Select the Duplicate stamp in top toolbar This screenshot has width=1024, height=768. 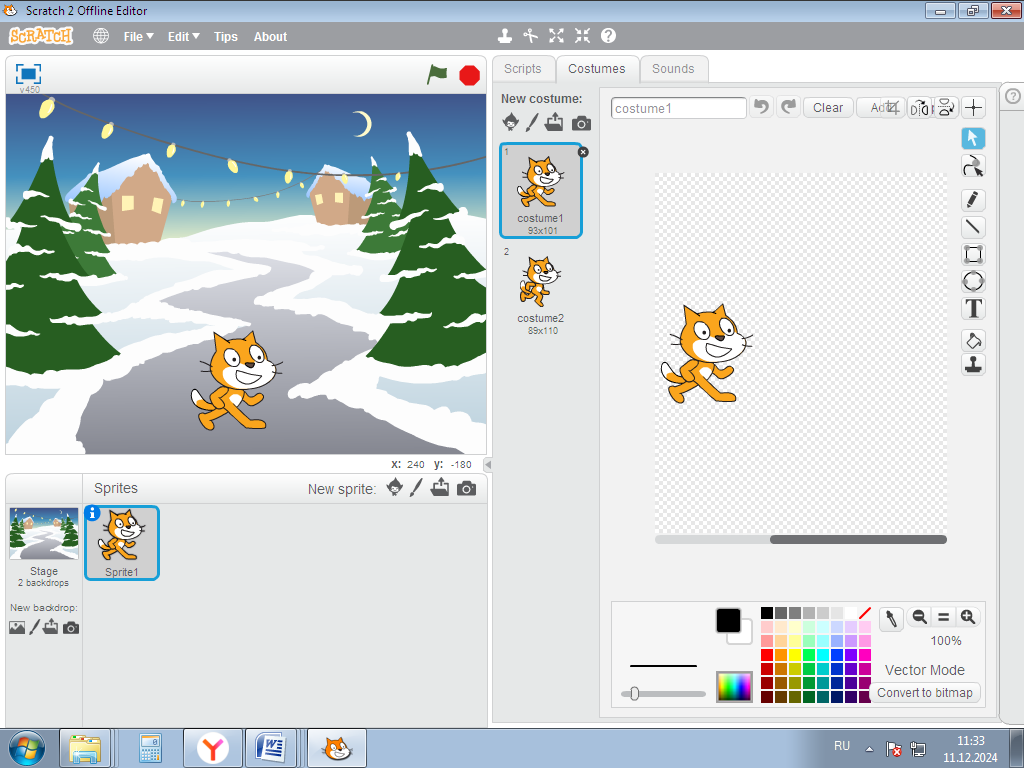click(504, 36)
